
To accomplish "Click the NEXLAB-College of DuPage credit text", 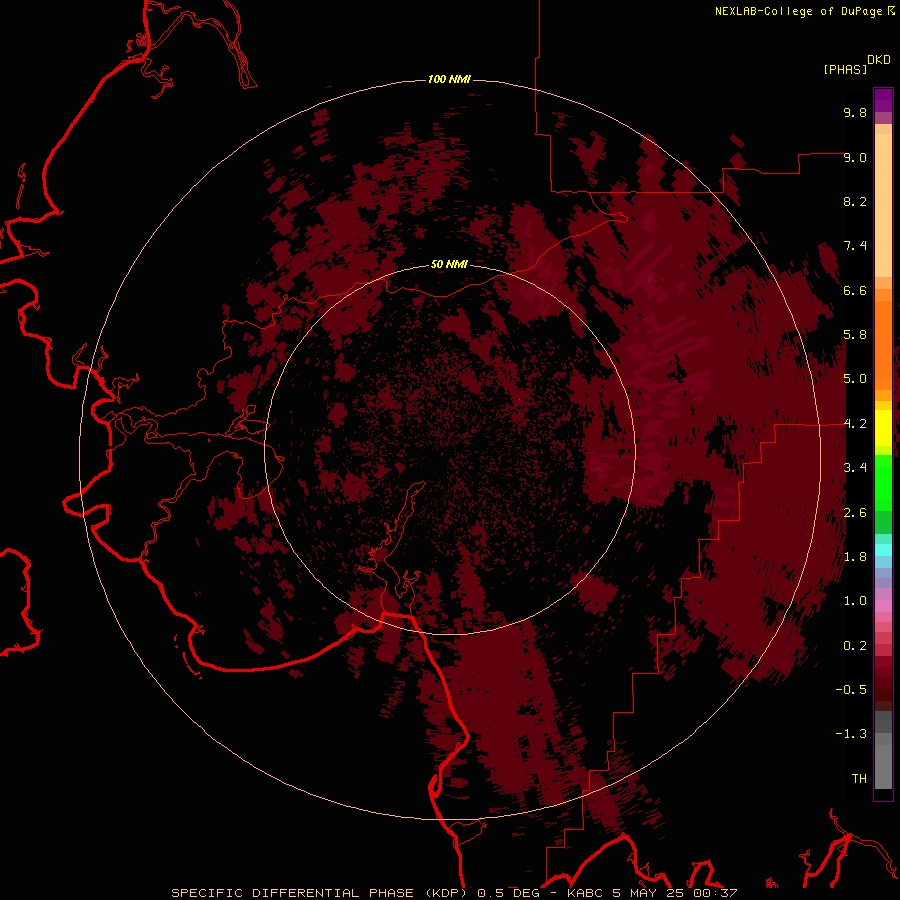I will coord(798,11).
